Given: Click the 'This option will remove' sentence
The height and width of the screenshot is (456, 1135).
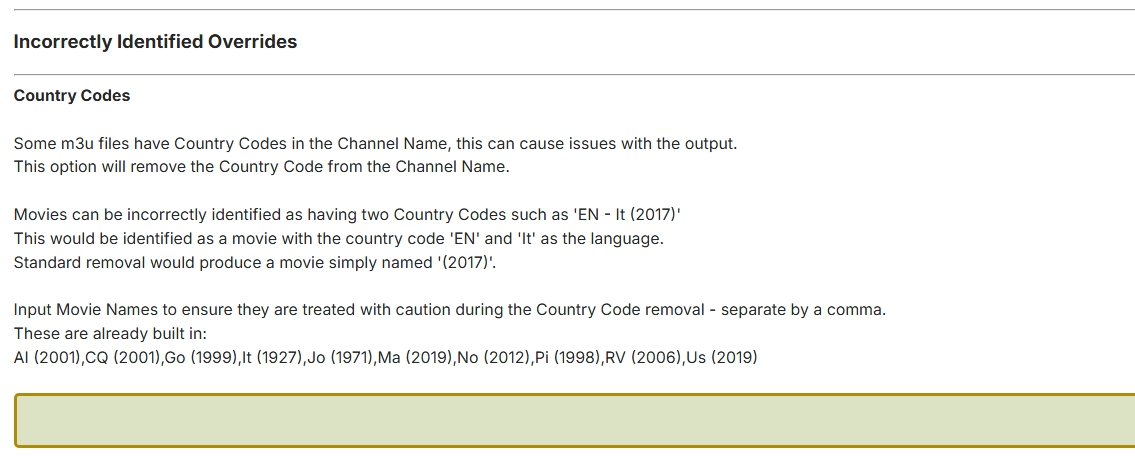Looking at the screenshot, I should click(261, 167).
